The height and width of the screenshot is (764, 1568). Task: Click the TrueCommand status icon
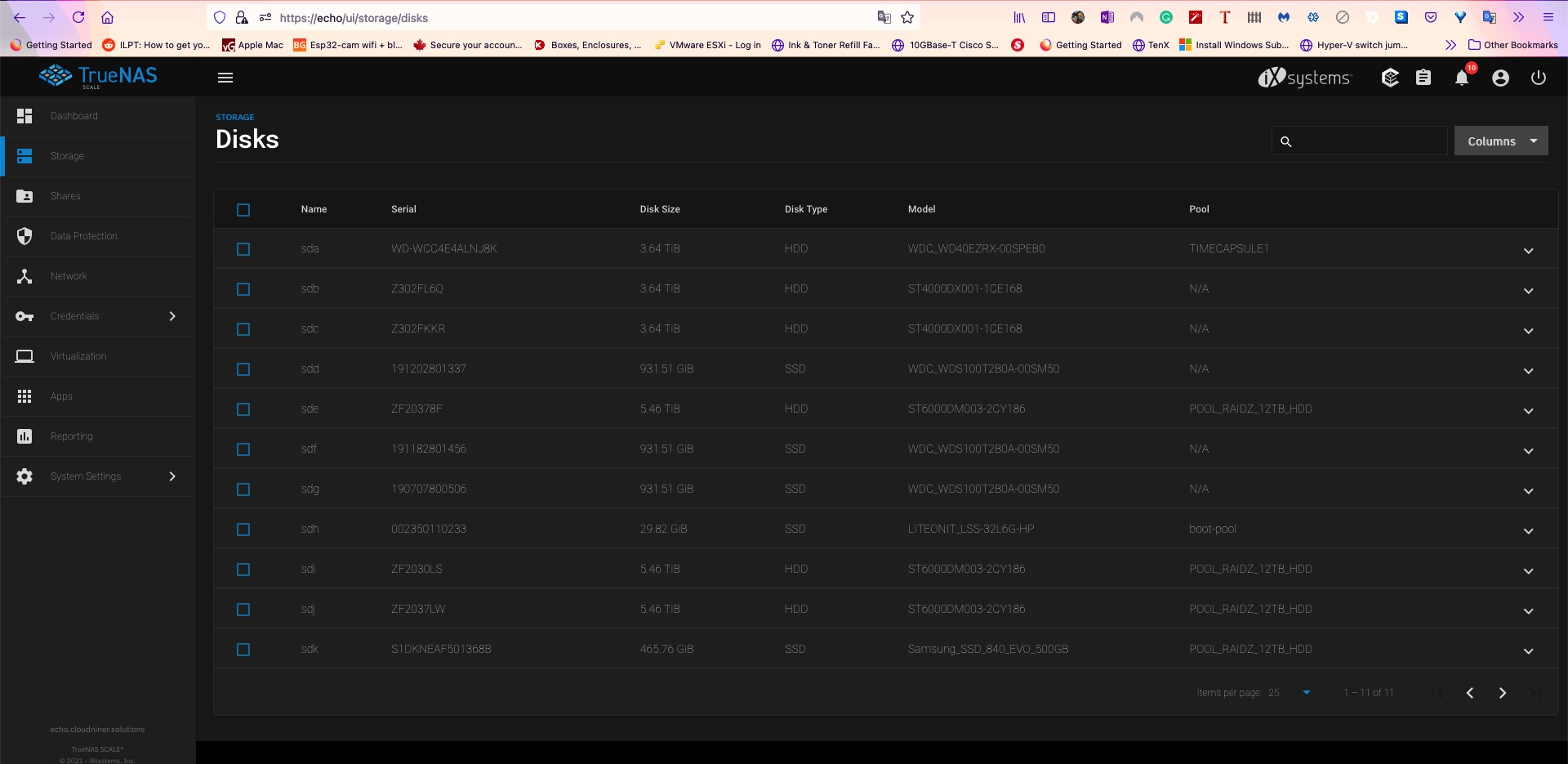1390,78
